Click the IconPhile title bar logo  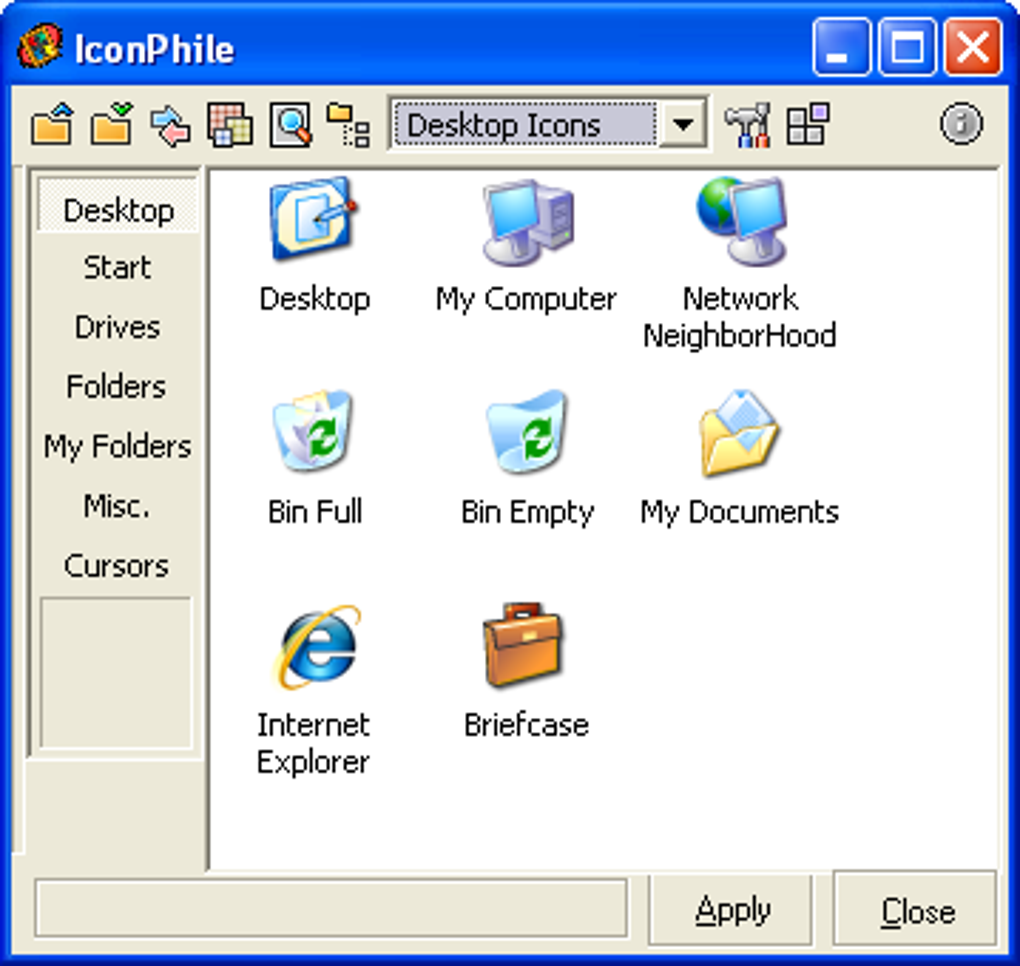click(x=40, y=46)
